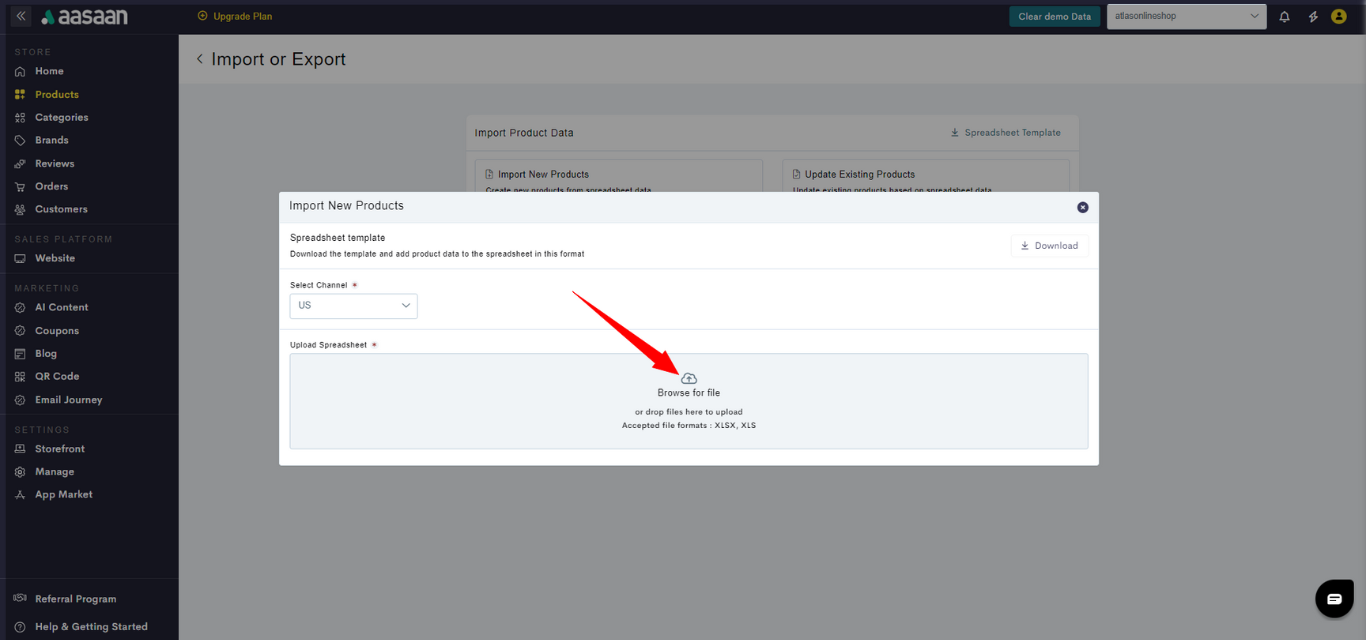
Task: Close the Import New Products dialog
Action: tap(1082, 207)
